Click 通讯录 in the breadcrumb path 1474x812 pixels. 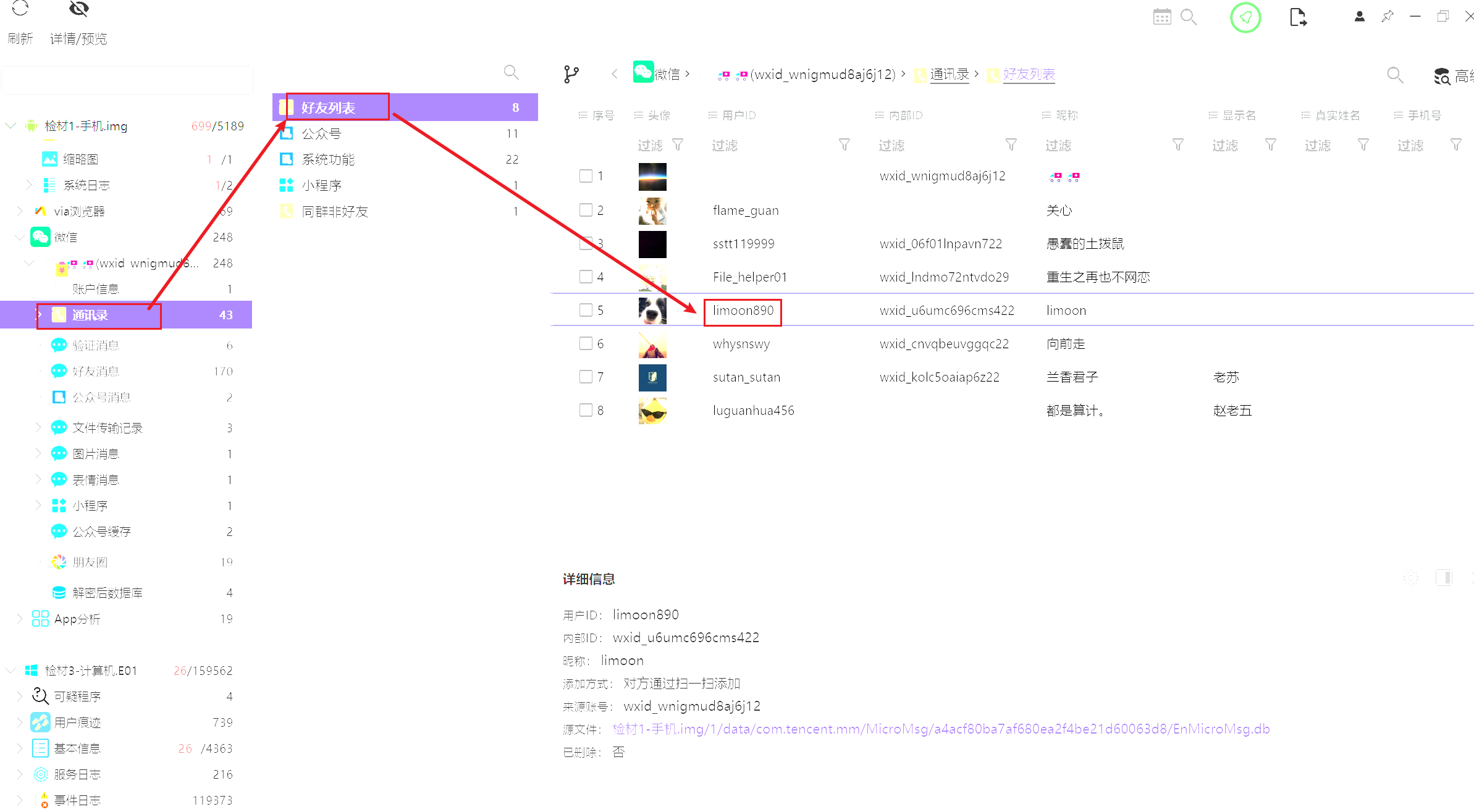tap(949, 75)
